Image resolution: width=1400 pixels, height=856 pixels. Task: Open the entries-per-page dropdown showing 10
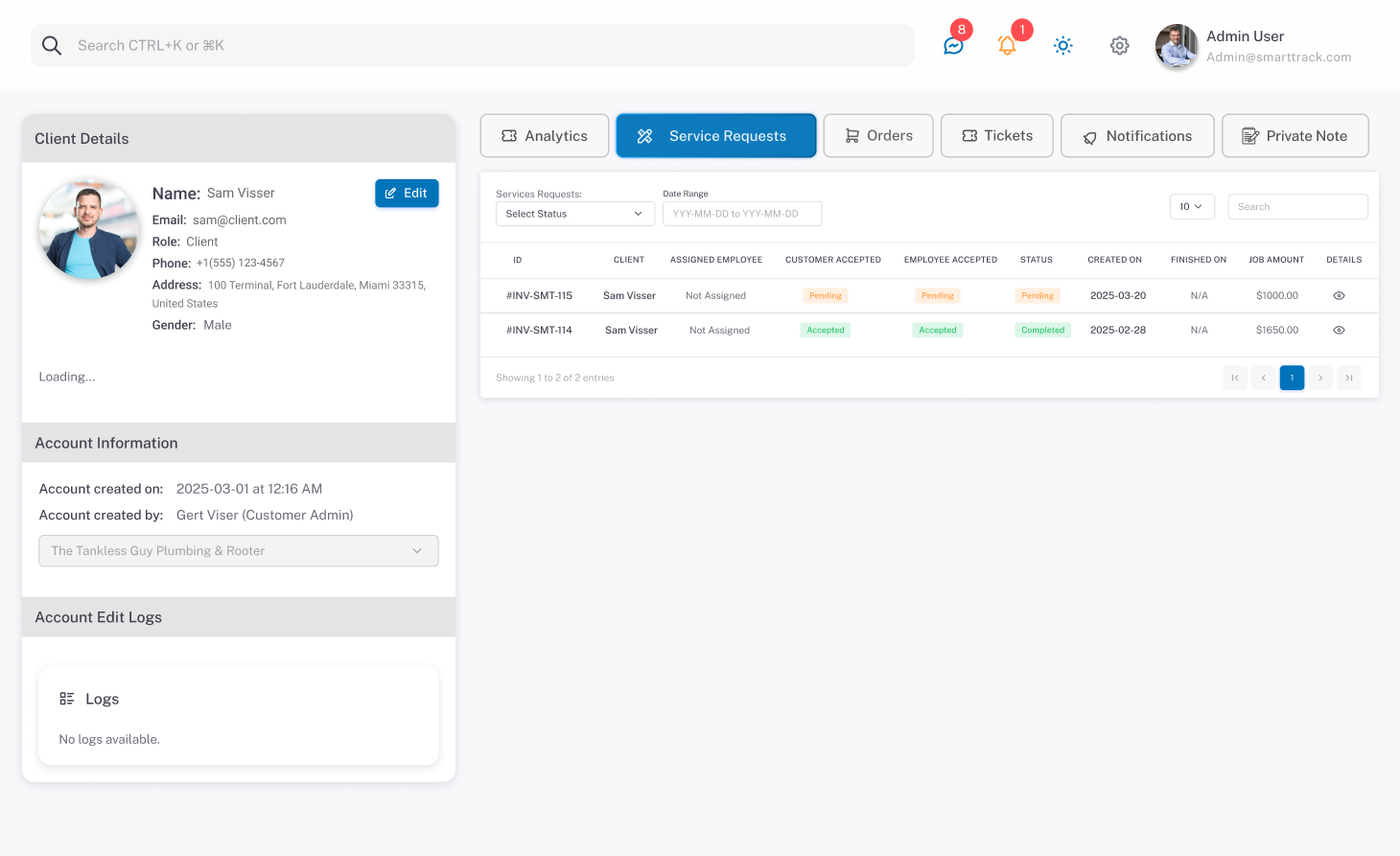(x=1191, y=207)
